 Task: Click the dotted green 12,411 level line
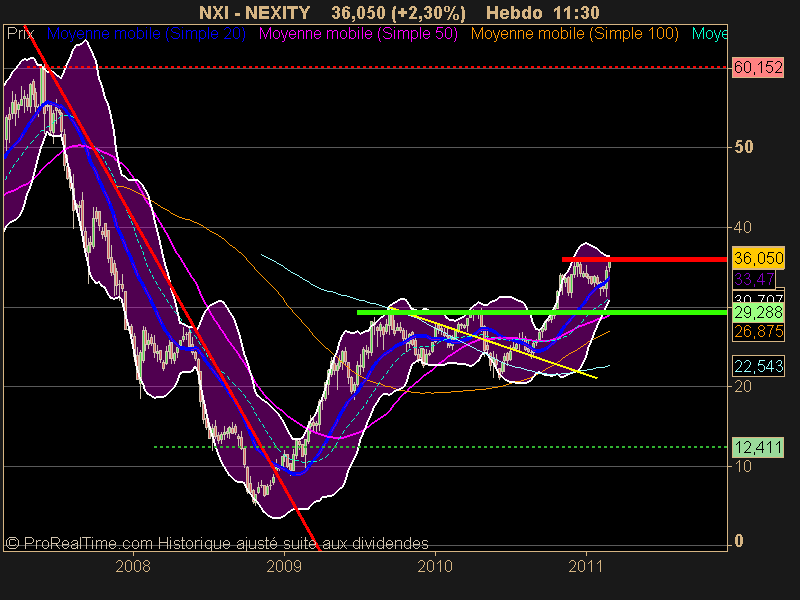tap(441, 447)
